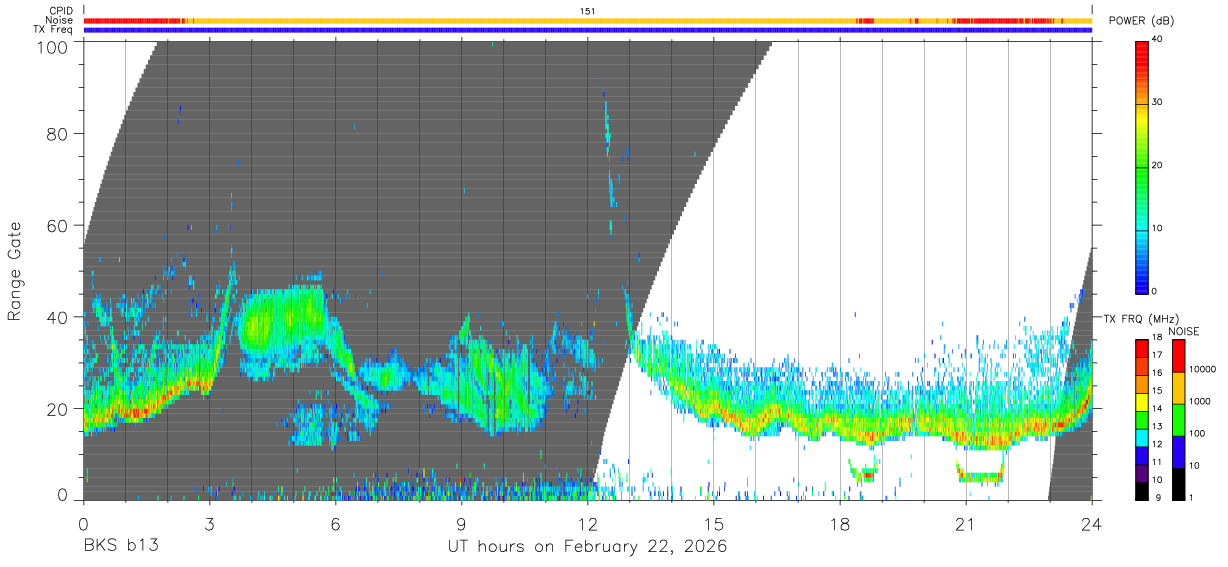Image resolution: width=1228 pixels, height=567 pixels.
Task: Click the 21 tick on UT hours axis
Action: 966,523
